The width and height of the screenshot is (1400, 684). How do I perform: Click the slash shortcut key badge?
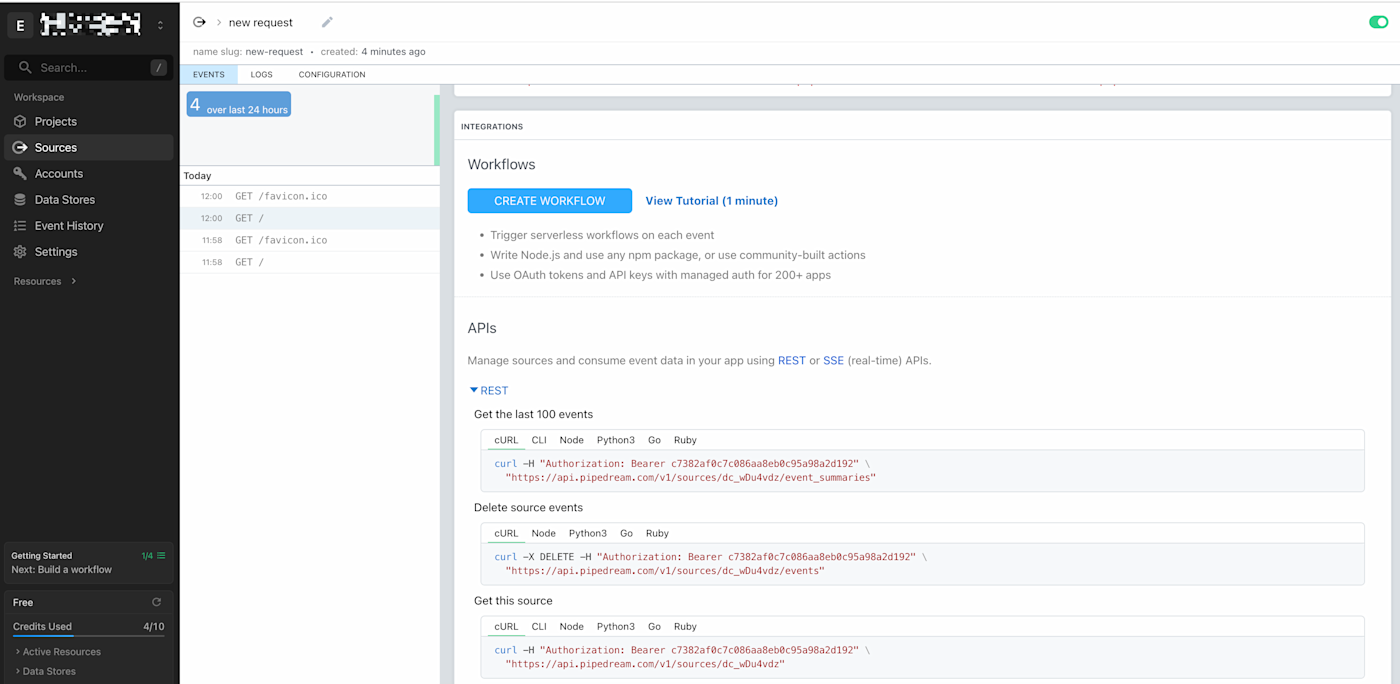click(x=158, y=67)
